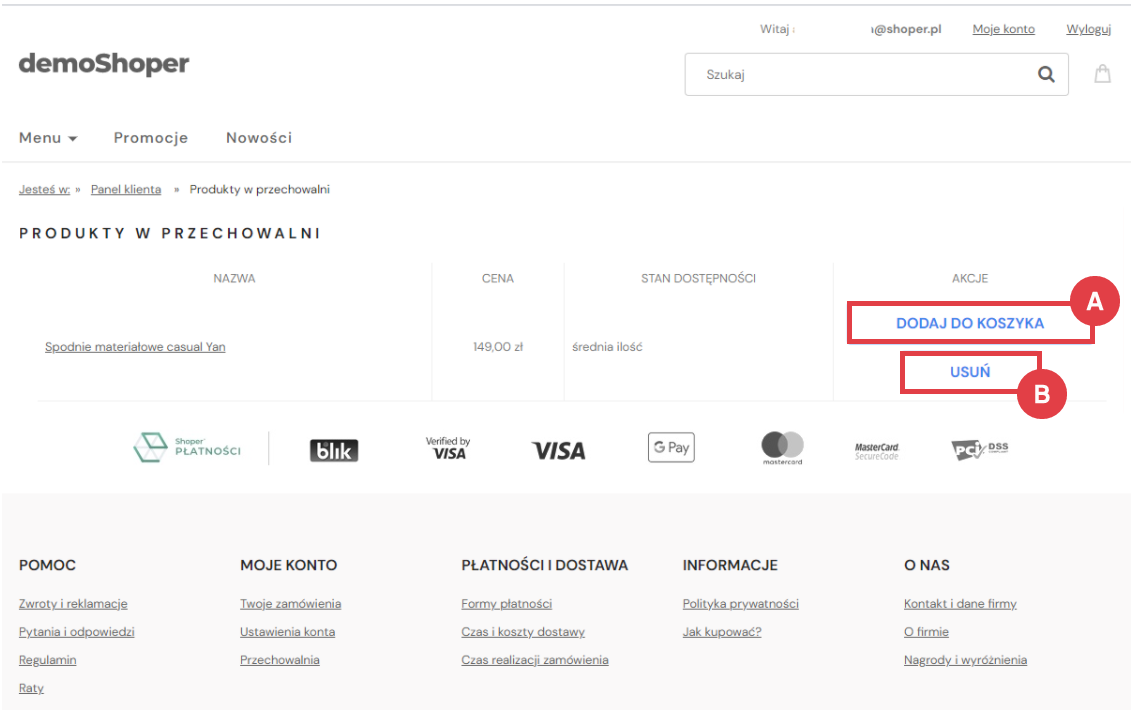Click the demoShoper logo
1135x710 pixels.
[x=104, y=64]
